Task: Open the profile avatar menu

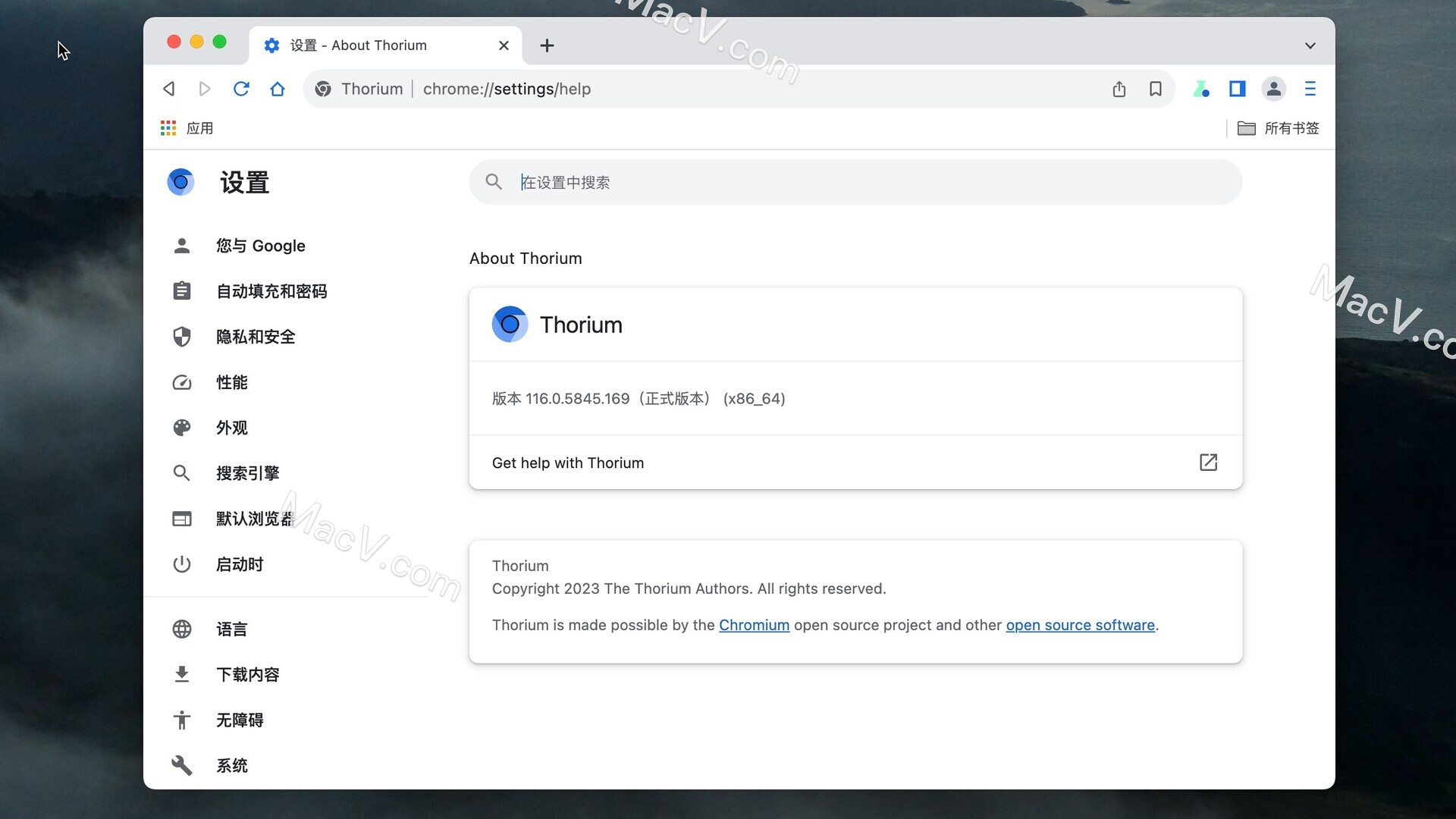Action: [x=1274, y=89]
